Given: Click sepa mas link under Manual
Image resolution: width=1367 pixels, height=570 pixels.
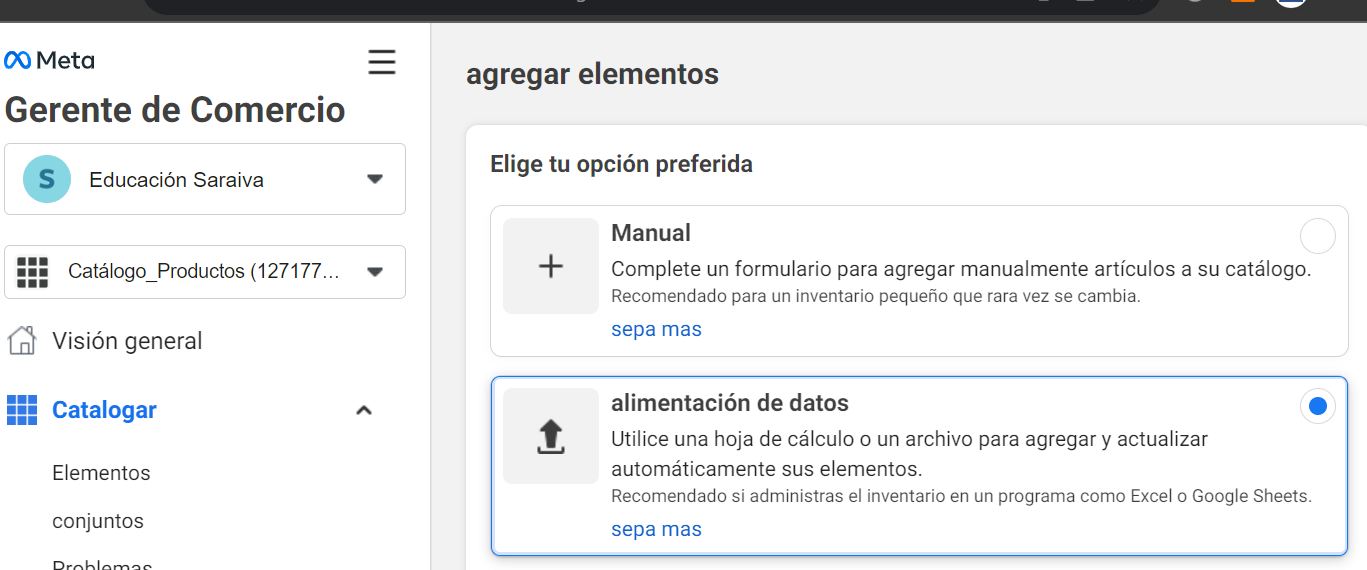Looking at the screenshot, I should point(656,329).
